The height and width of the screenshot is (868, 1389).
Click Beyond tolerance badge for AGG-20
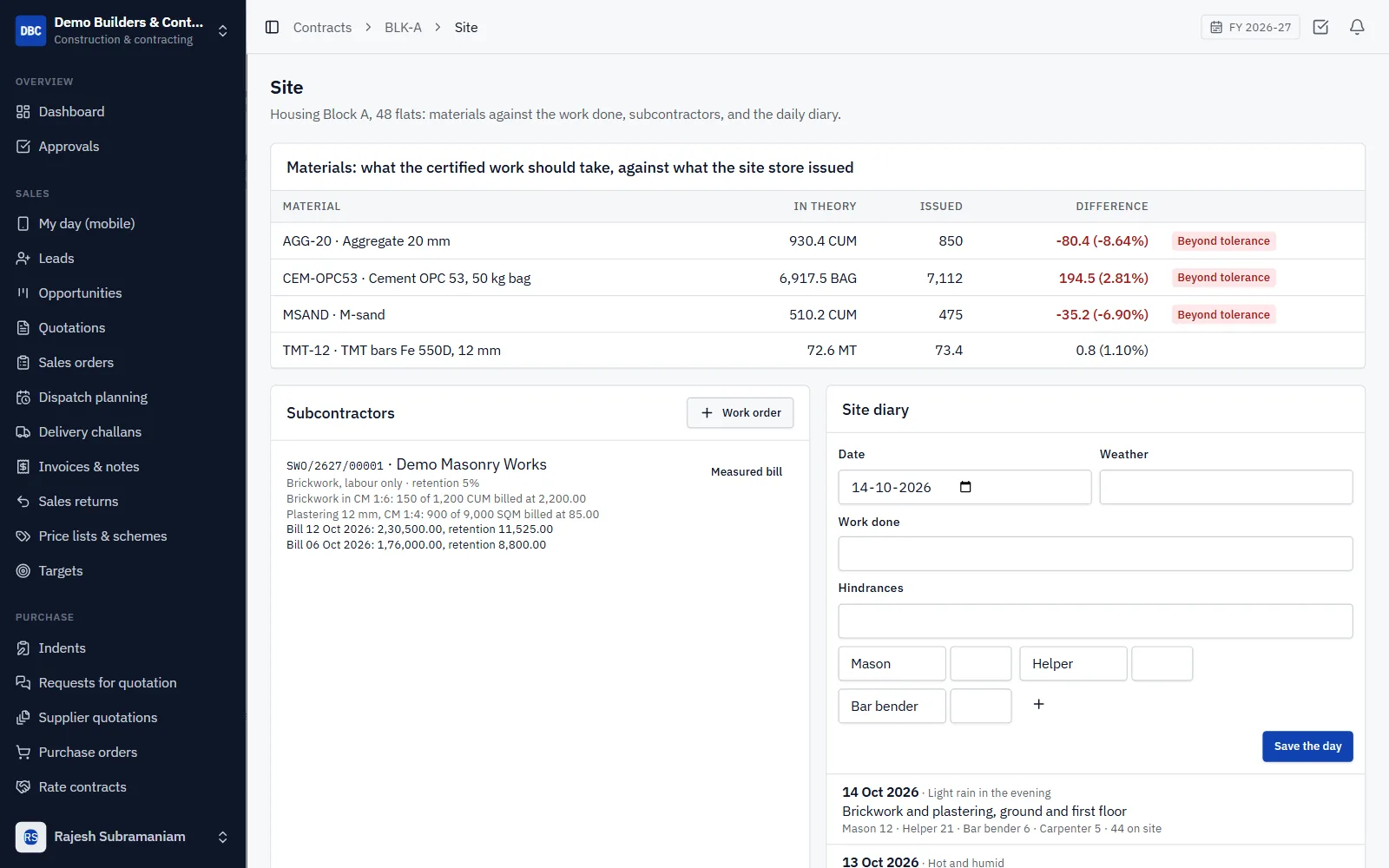click(1223, 241)
